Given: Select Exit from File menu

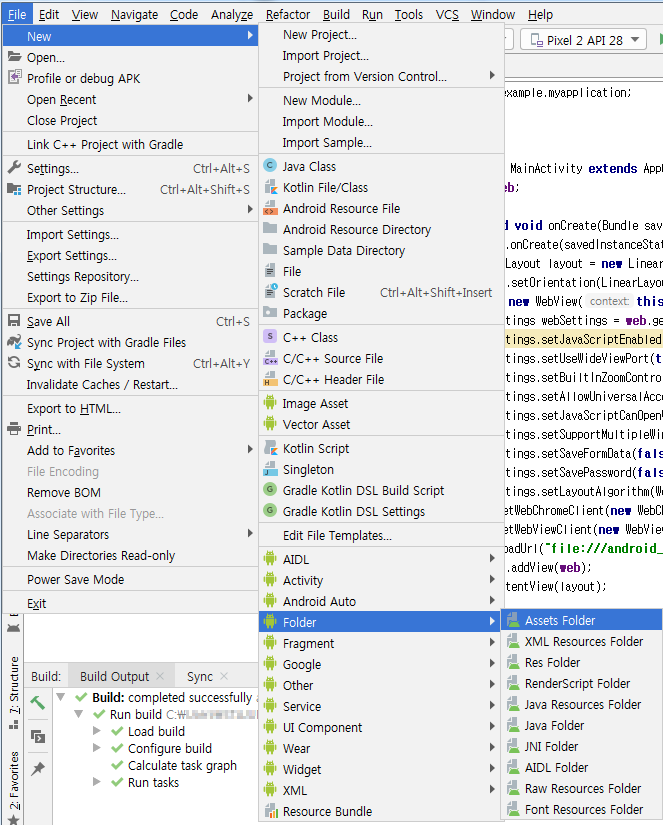Looking at the screenshot, I should tap(130, 603).
